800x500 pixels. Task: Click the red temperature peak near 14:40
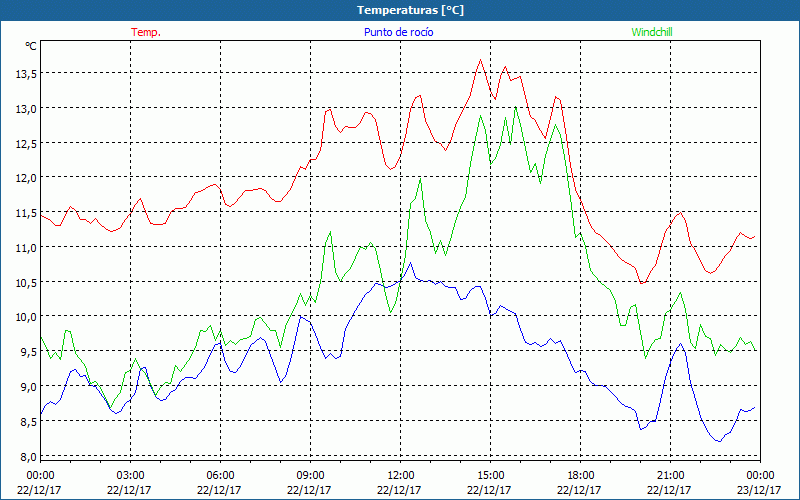(x=480, y=60)
